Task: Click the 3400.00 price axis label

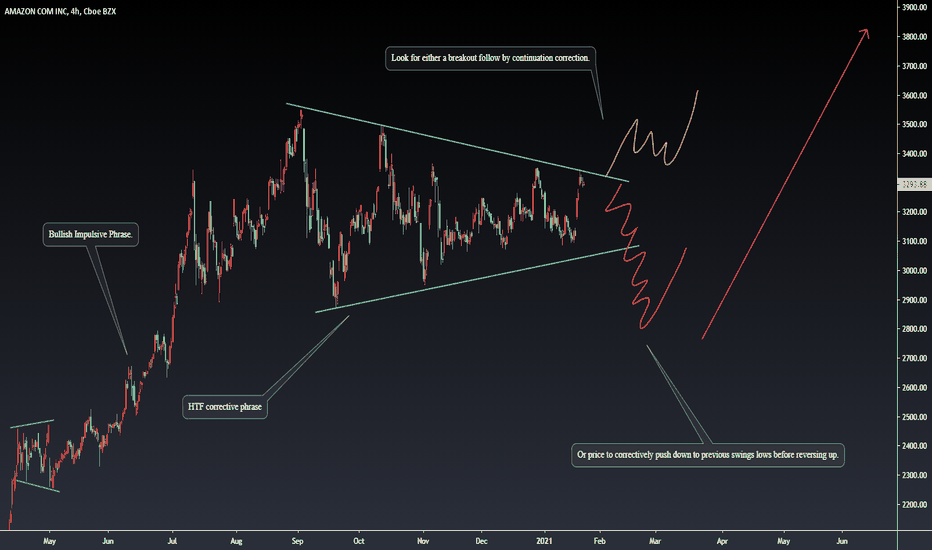Action: [915, 153]
